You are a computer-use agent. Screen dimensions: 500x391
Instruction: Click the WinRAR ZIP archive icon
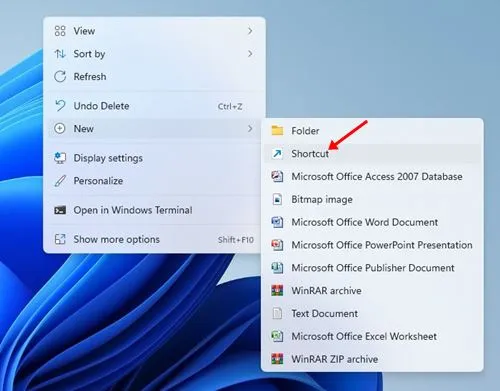click(277, 359)
